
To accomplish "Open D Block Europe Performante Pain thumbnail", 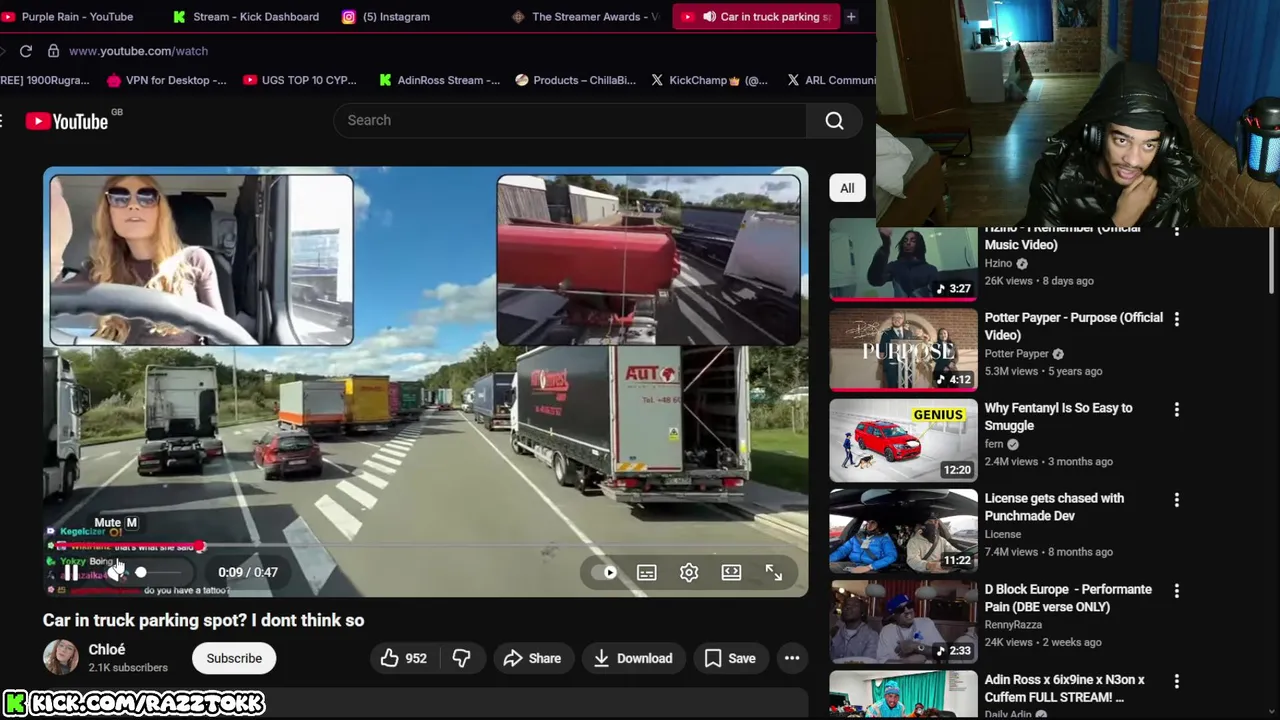I will (903, 621).
